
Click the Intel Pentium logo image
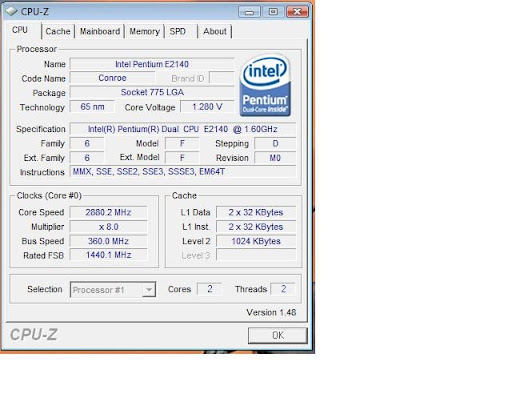[x=265, y=85]
